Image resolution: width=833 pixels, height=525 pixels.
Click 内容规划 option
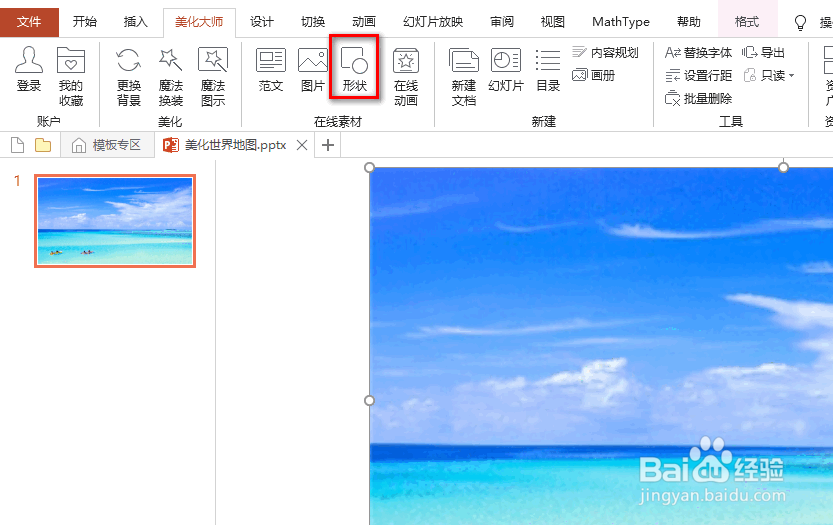point(605,52)
